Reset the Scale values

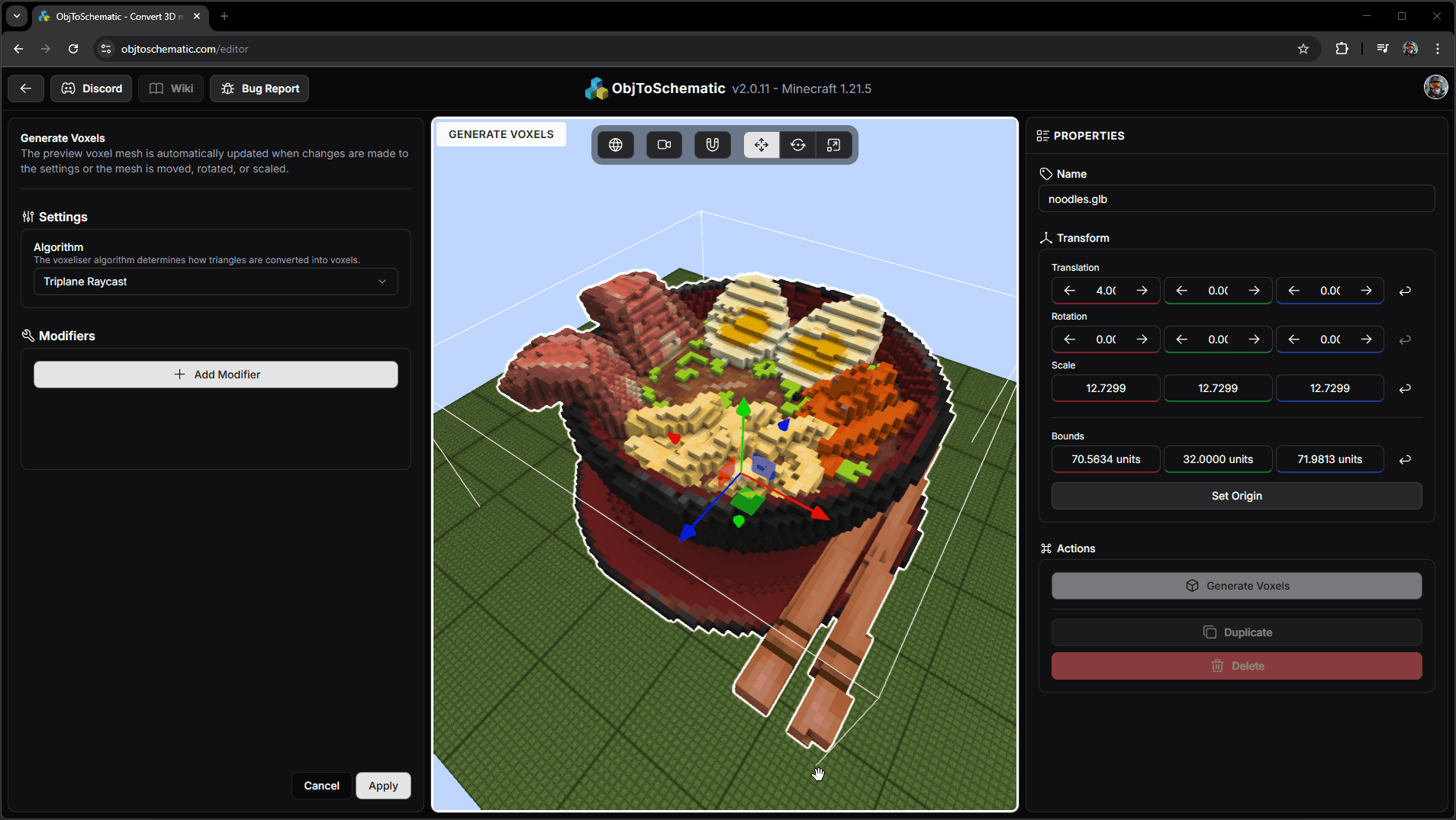1405,388
